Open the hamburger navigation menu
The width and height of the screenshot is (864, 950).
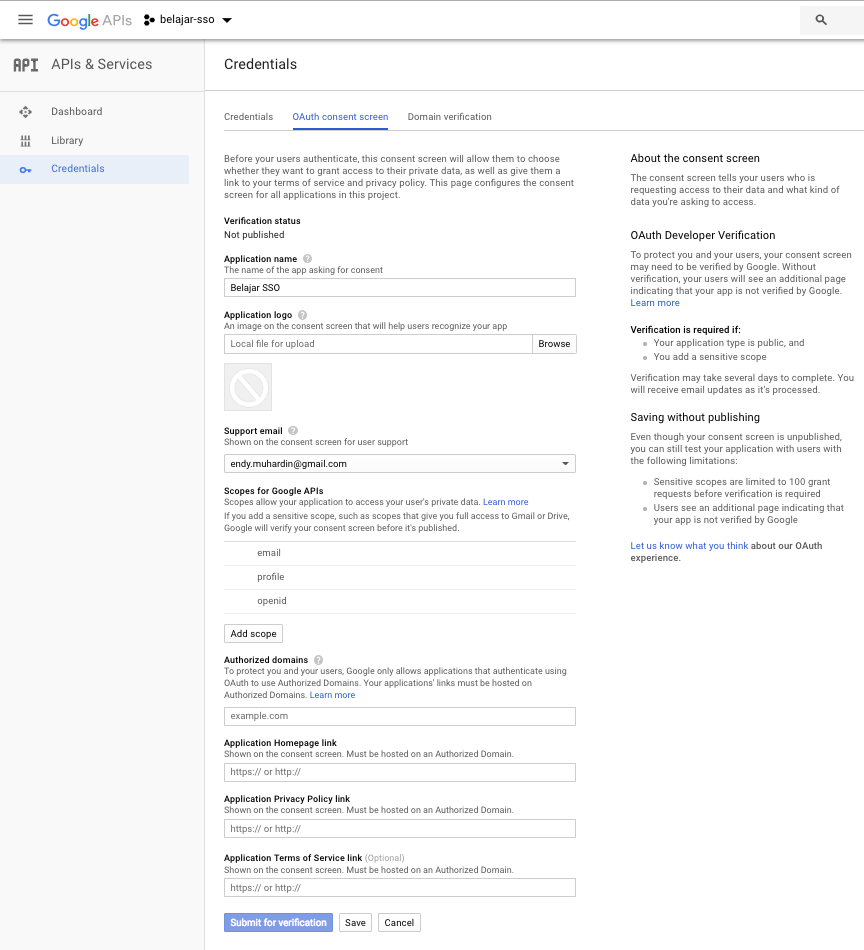coord(25,20)
